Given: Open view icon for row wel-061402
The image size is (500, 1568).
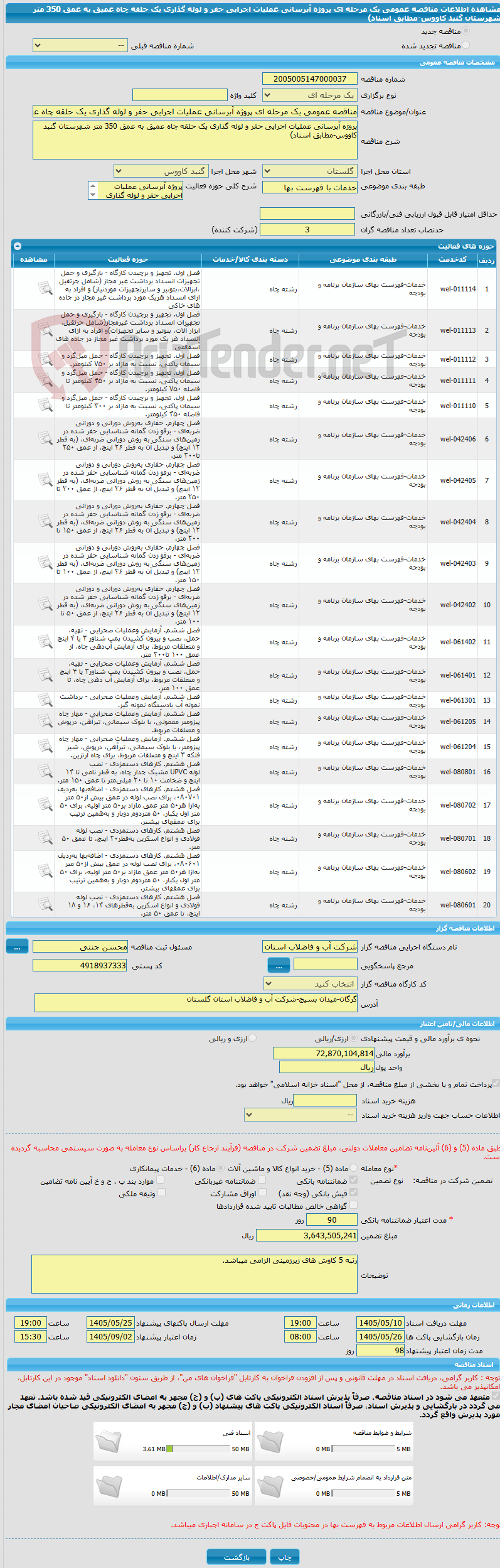Looking at the screenshot, I should pyautogui.click(x=45, y=642).
